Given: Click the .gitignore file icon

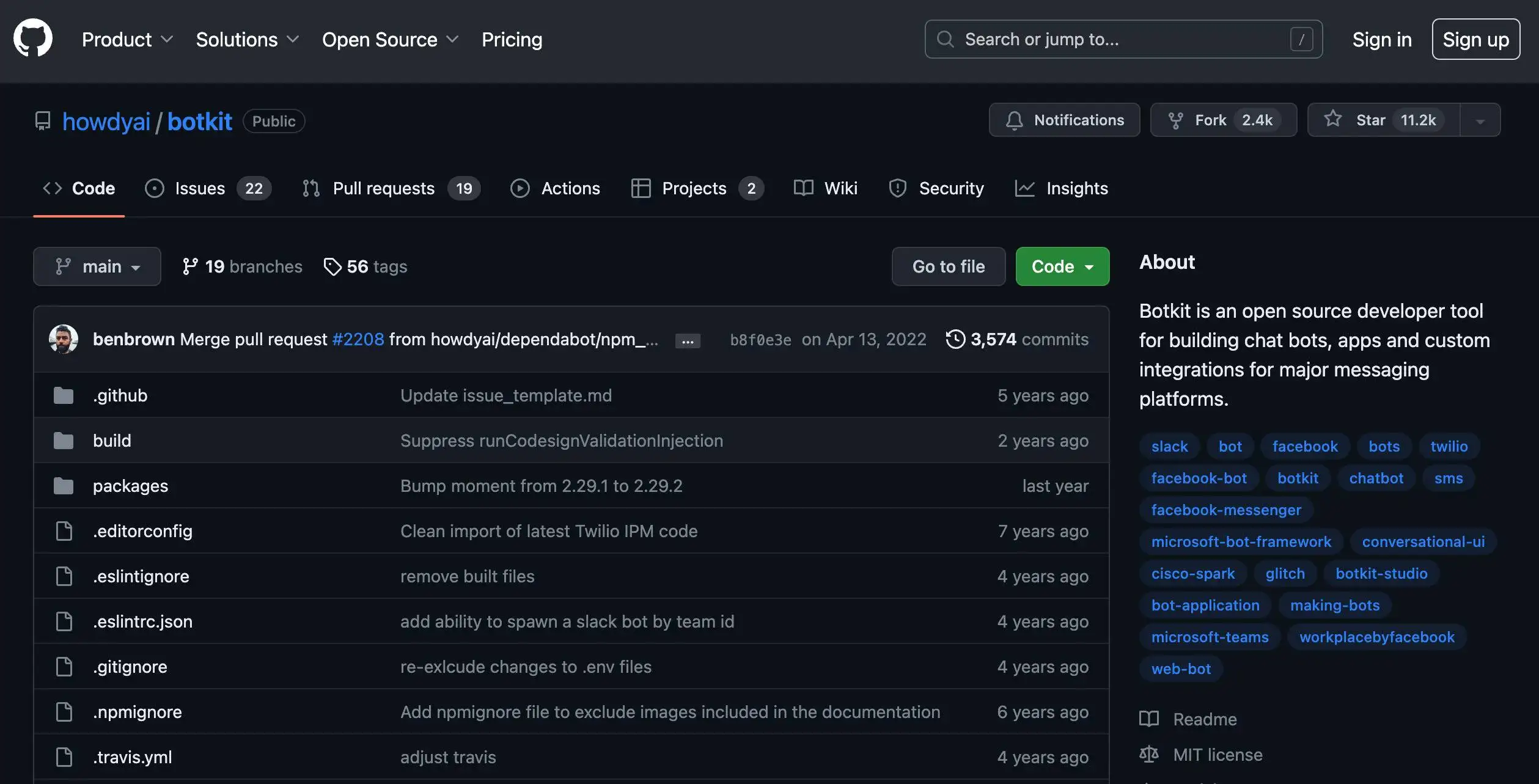Looking at the screenshot, I should [x=64, y=667].
